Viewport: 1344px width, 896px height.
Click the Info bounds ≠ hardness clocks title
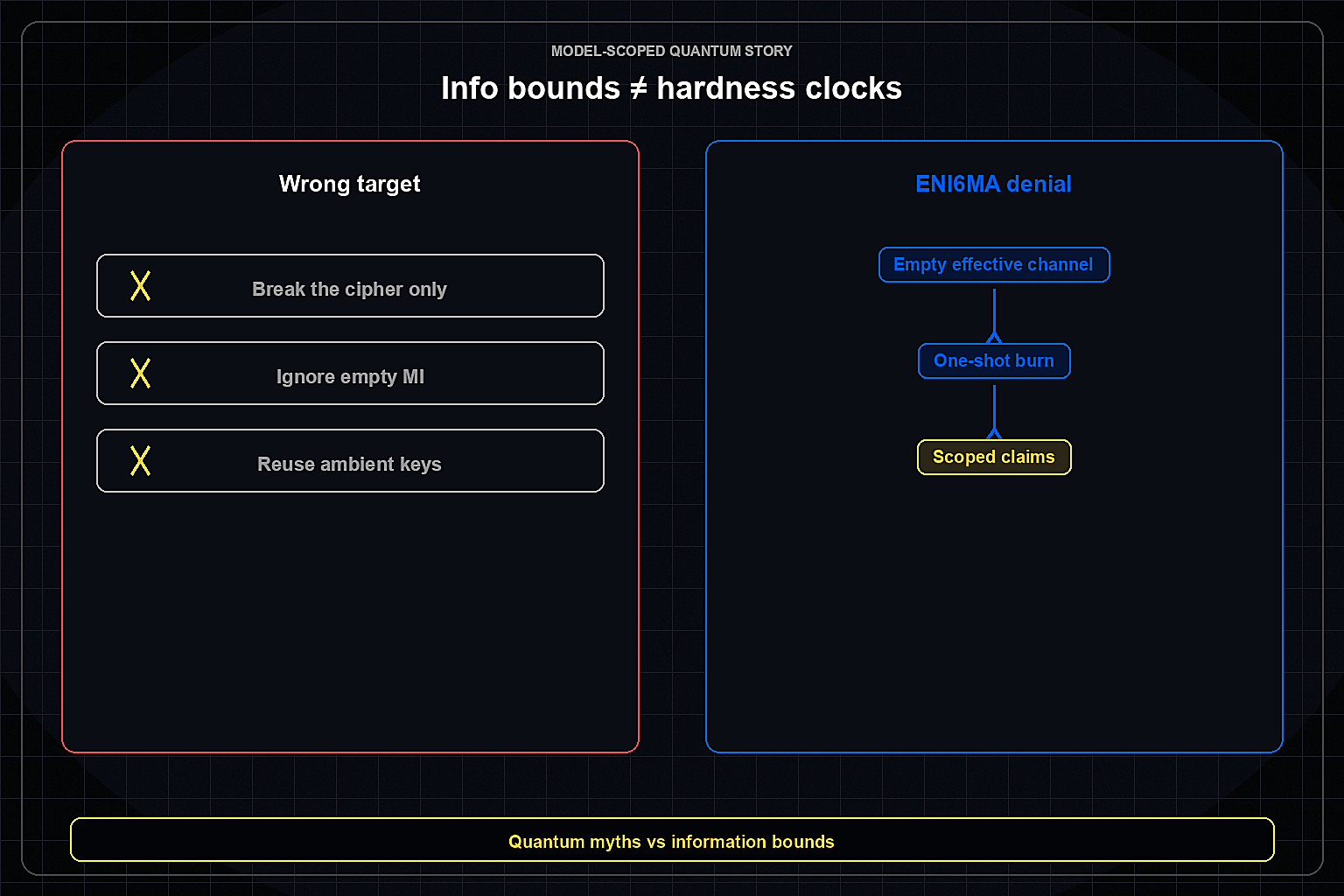(671, 88)
